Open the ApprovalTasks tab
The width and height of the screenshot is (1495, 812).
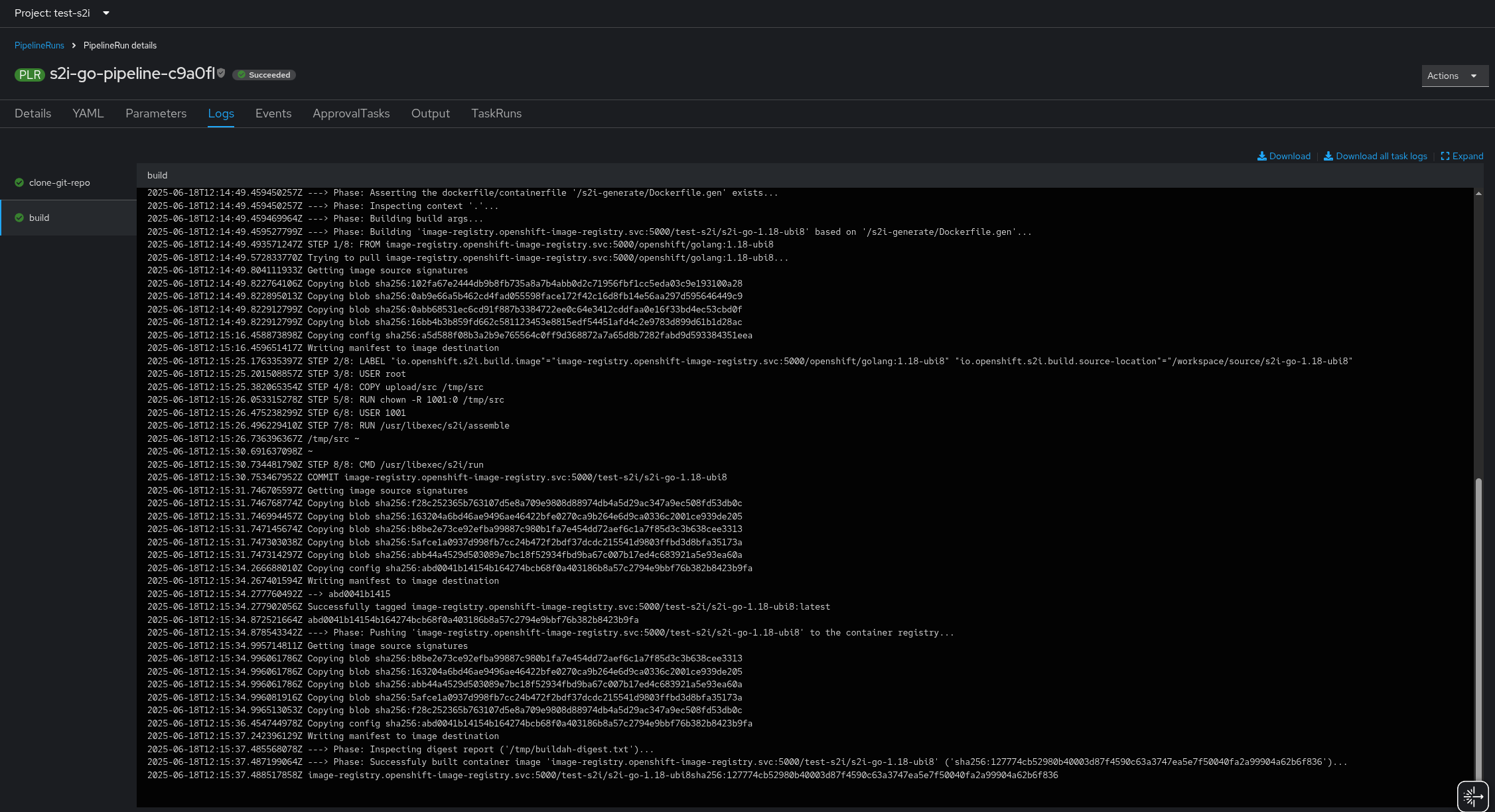351,113
